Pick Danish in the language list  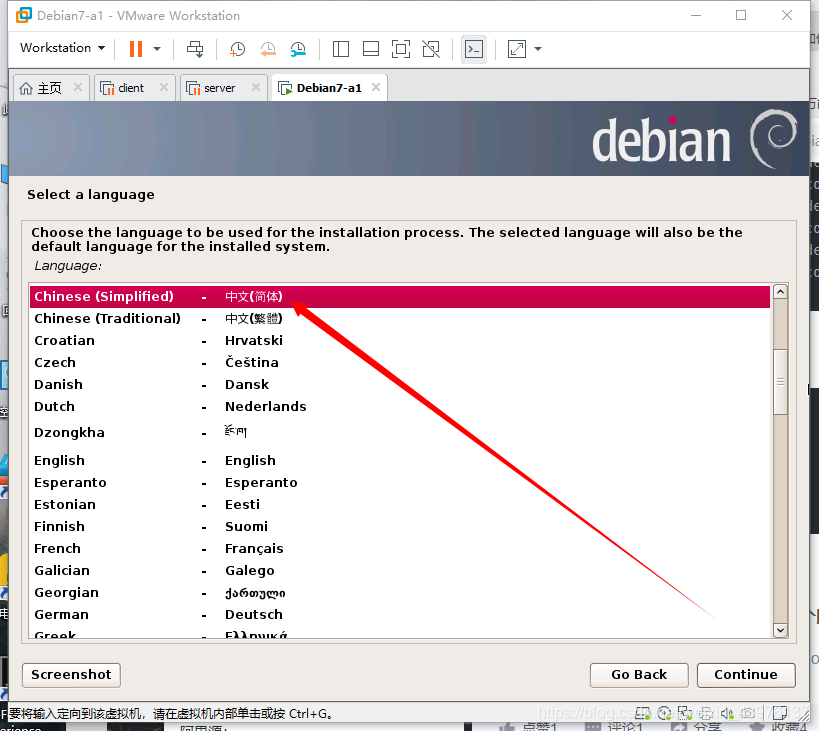coord(400,384)
